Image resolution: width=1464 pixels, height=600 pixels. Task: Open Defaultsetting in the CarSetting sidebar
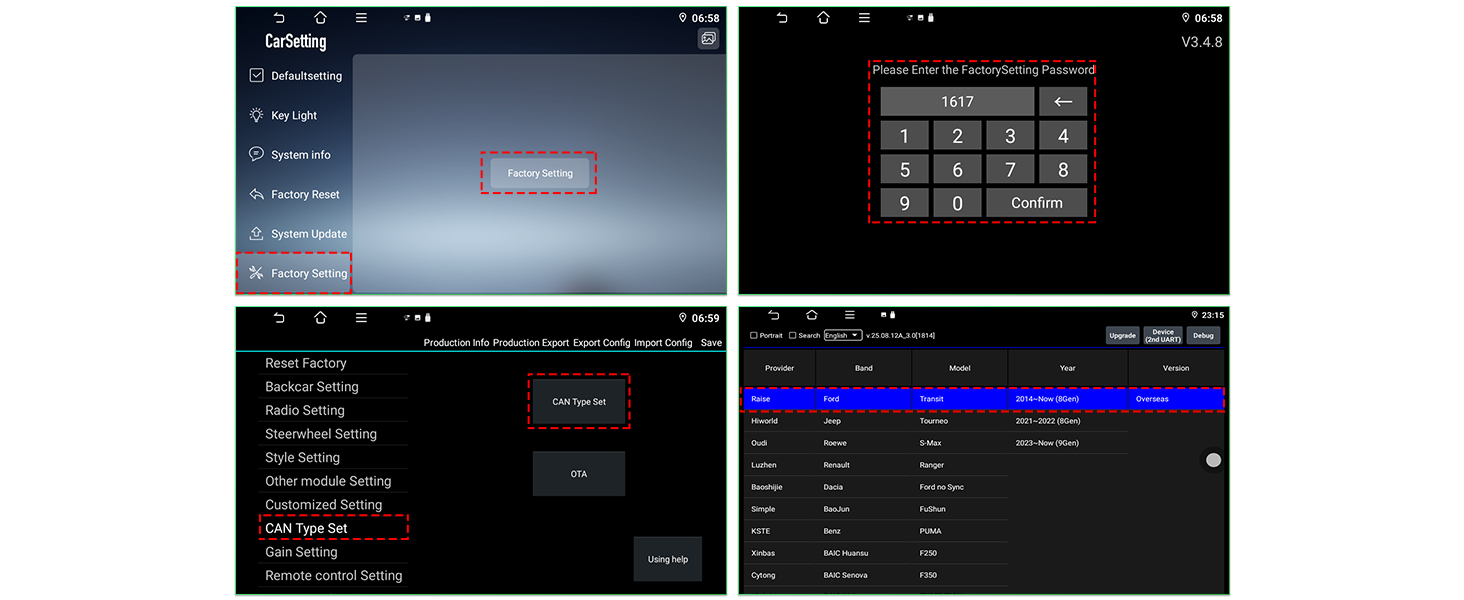[295, 76]
